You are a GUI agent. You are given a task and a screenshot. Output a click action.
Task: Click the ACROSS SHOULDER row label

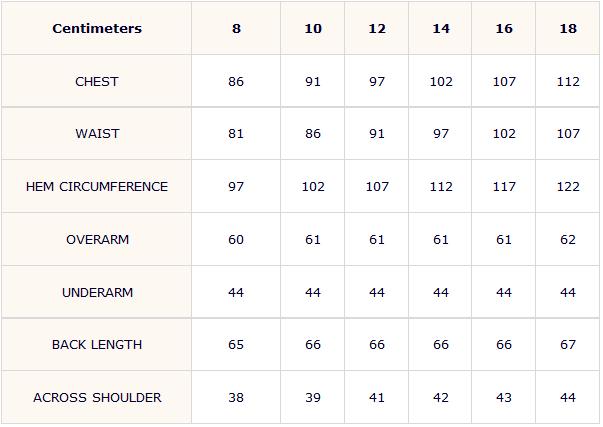click(x=97, y=397)
